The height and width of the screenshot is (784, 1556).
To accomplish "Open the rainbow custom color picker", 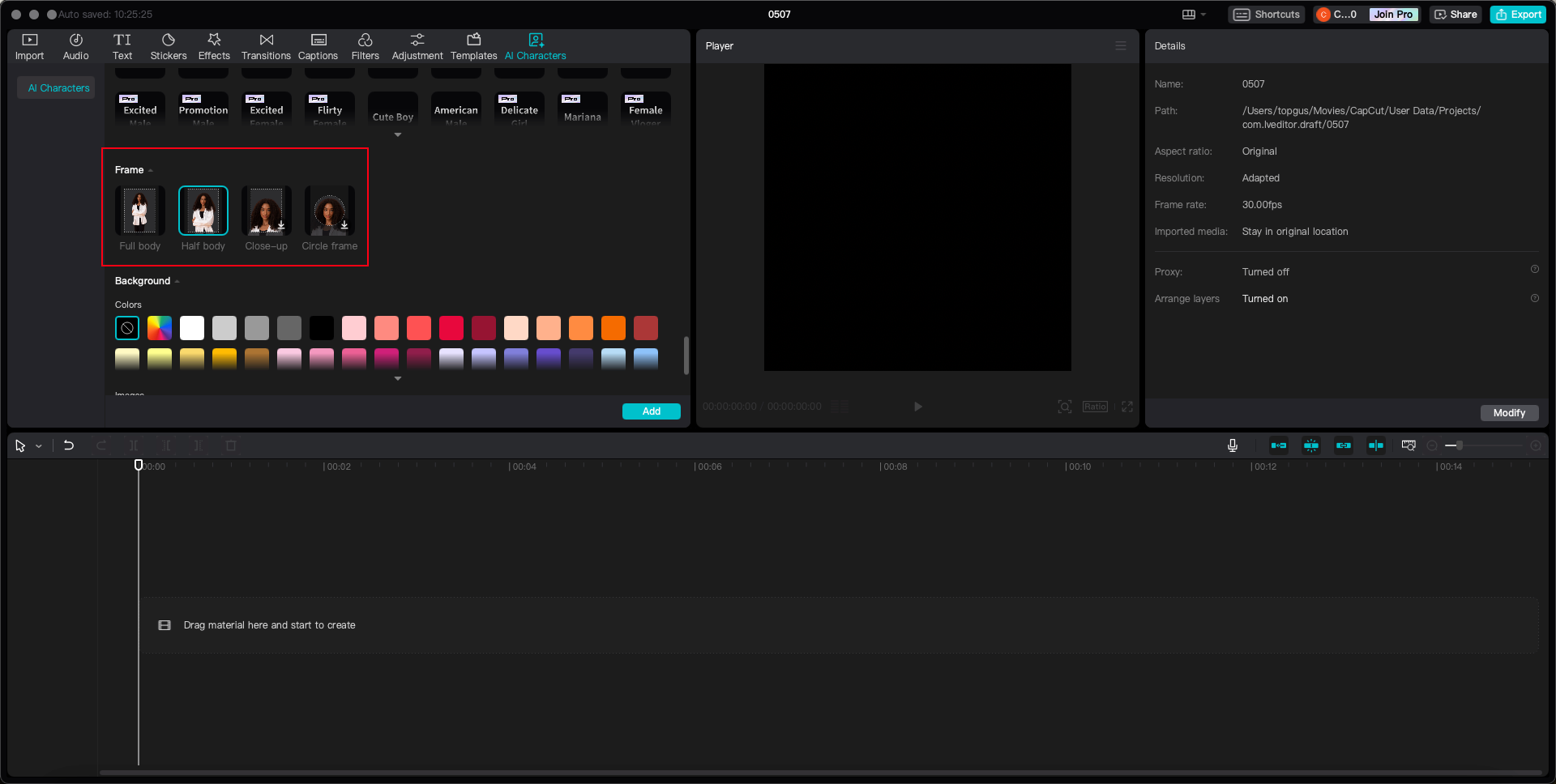I will click(160, 328).
